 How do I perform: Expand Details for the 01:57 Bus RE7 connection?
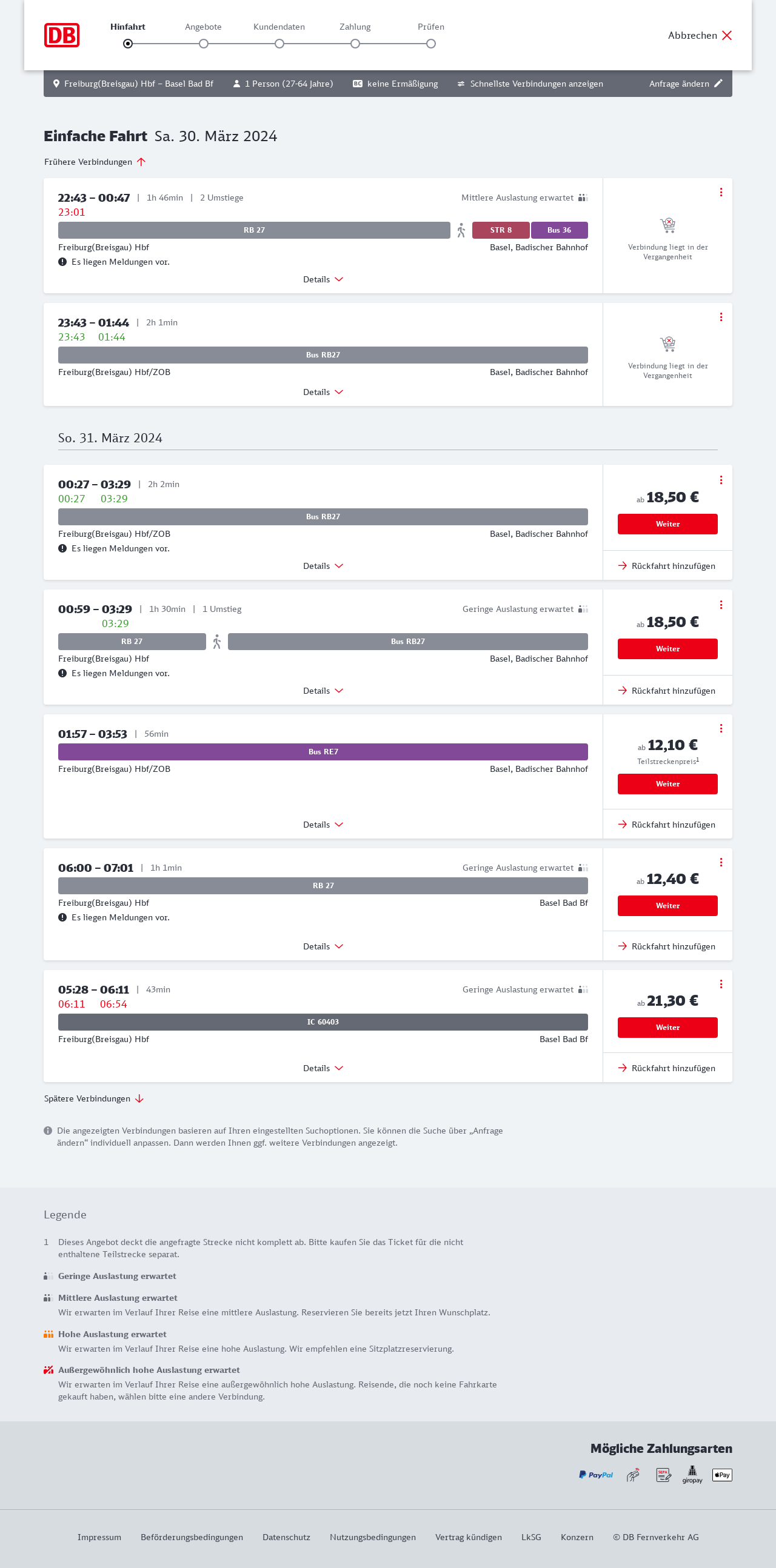323,825
